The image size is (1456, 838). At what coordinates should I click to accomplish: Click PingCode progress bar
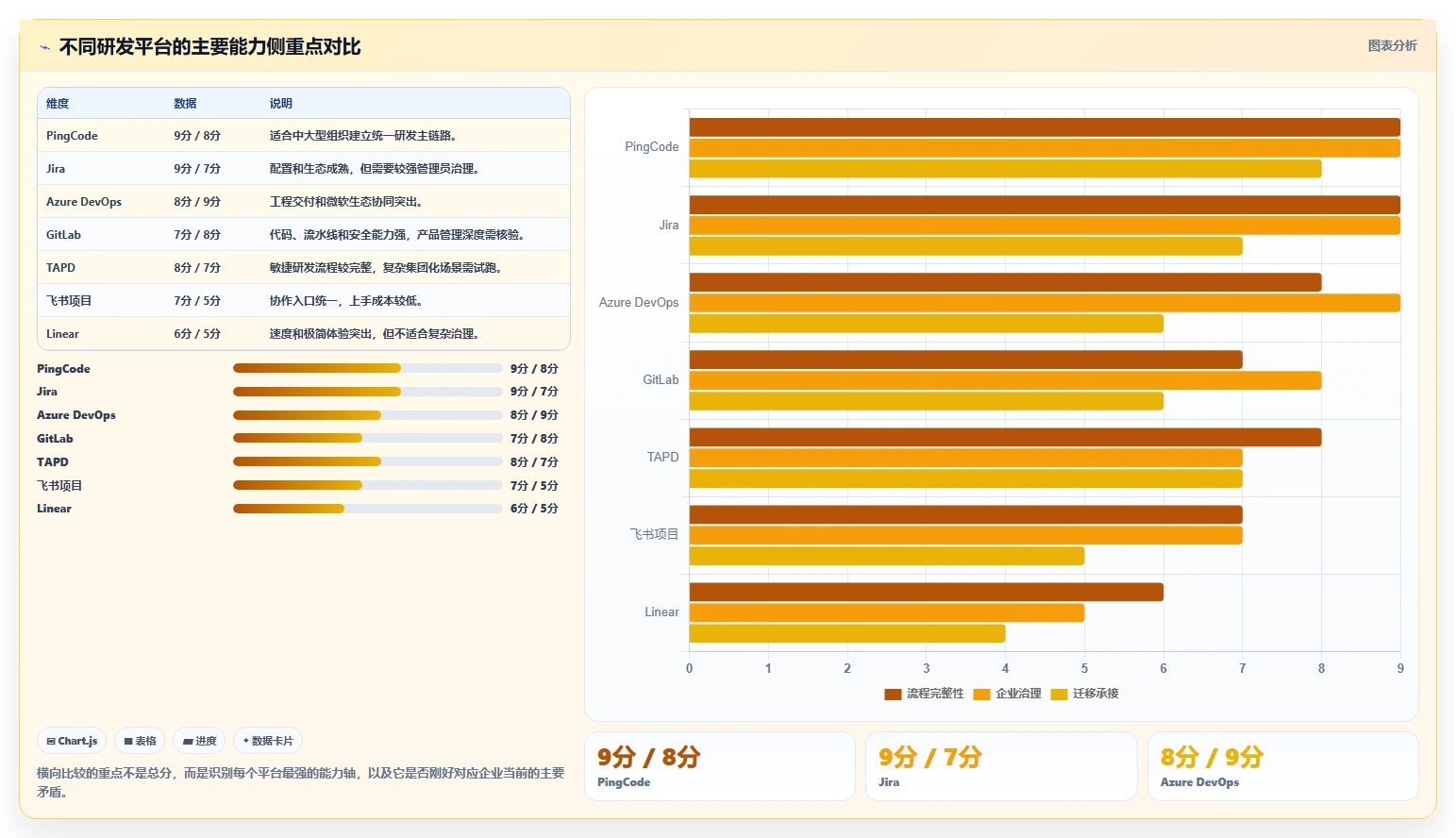click(x=368, y=368)
